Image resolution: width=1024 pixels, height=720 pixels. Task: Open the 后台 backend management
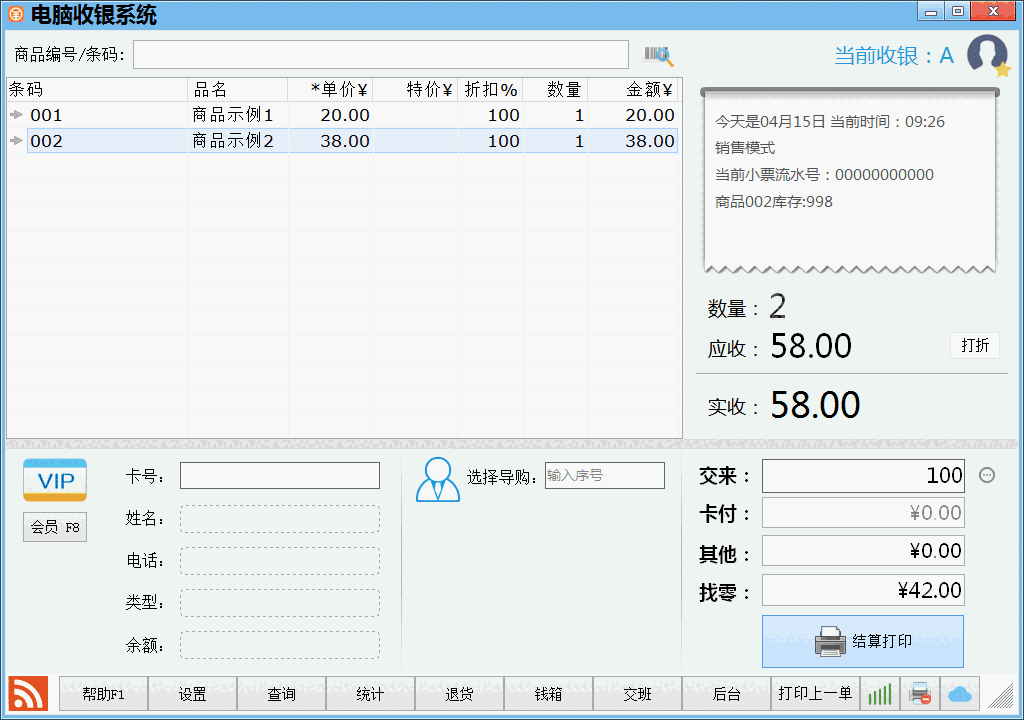(x=726, y=692)
